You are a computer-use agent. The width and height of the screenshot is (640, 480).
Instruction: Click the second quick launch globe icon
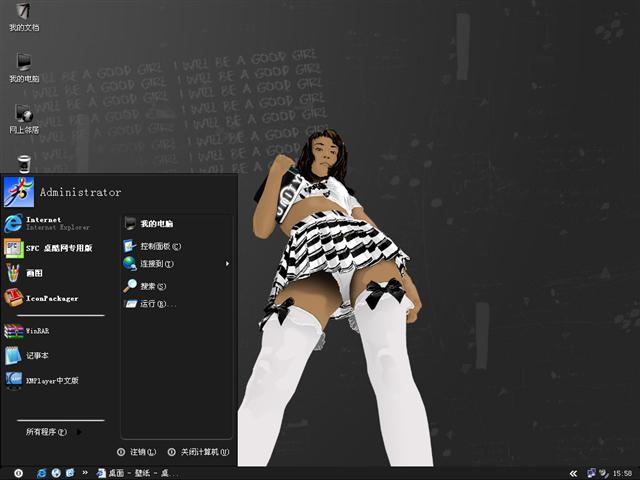pos(56,473)
